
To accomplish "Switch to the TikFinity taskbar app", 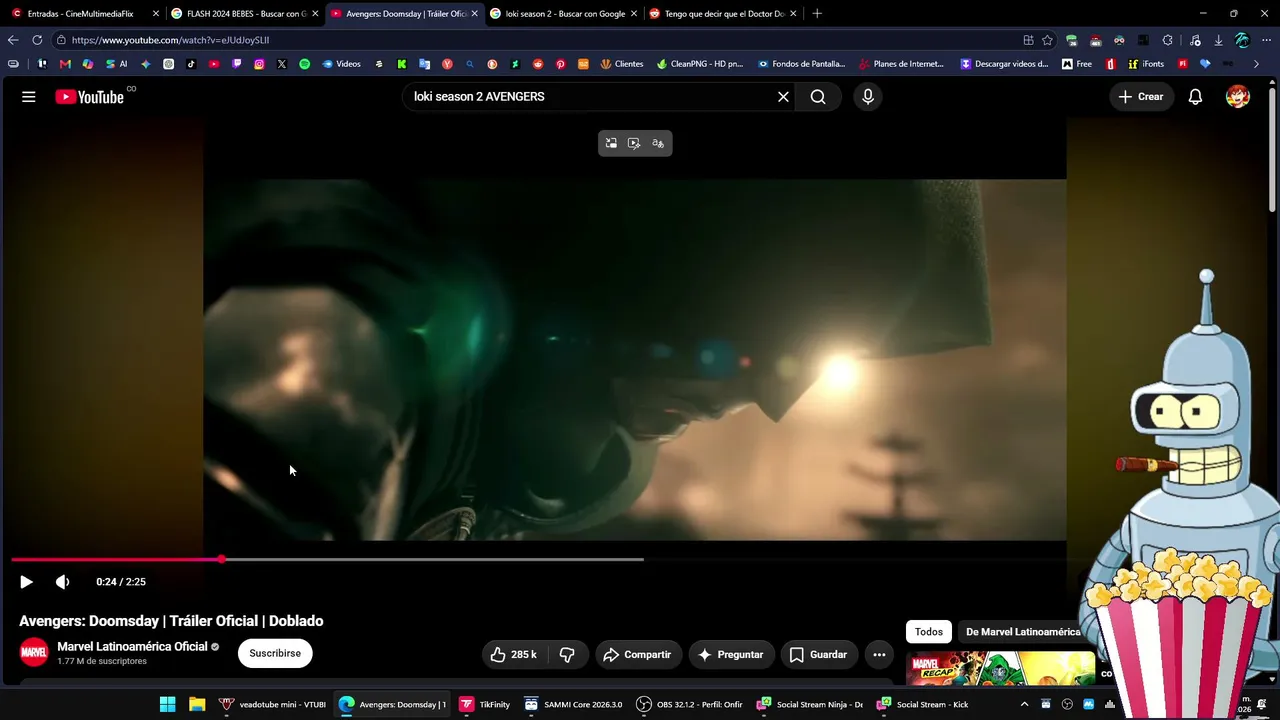I will pyautogui.click(x=485, y=704).
